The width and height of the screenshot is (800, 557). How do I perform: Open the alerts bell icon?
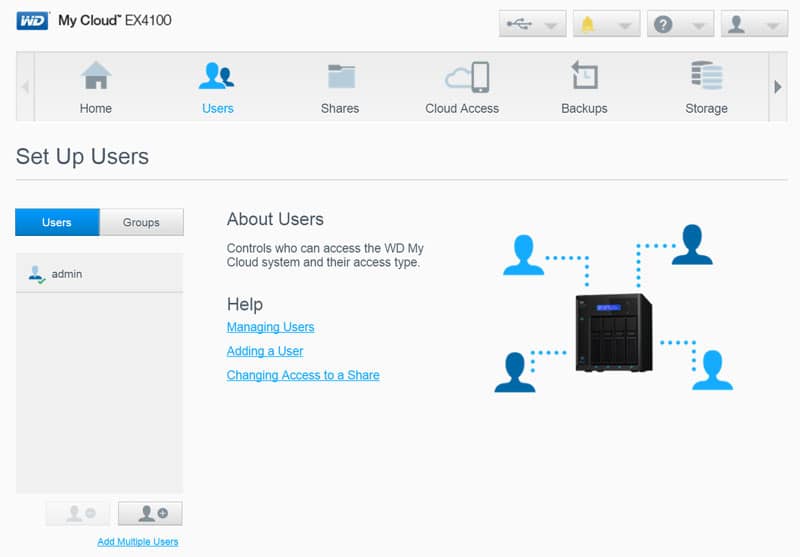tap(588, 24)
